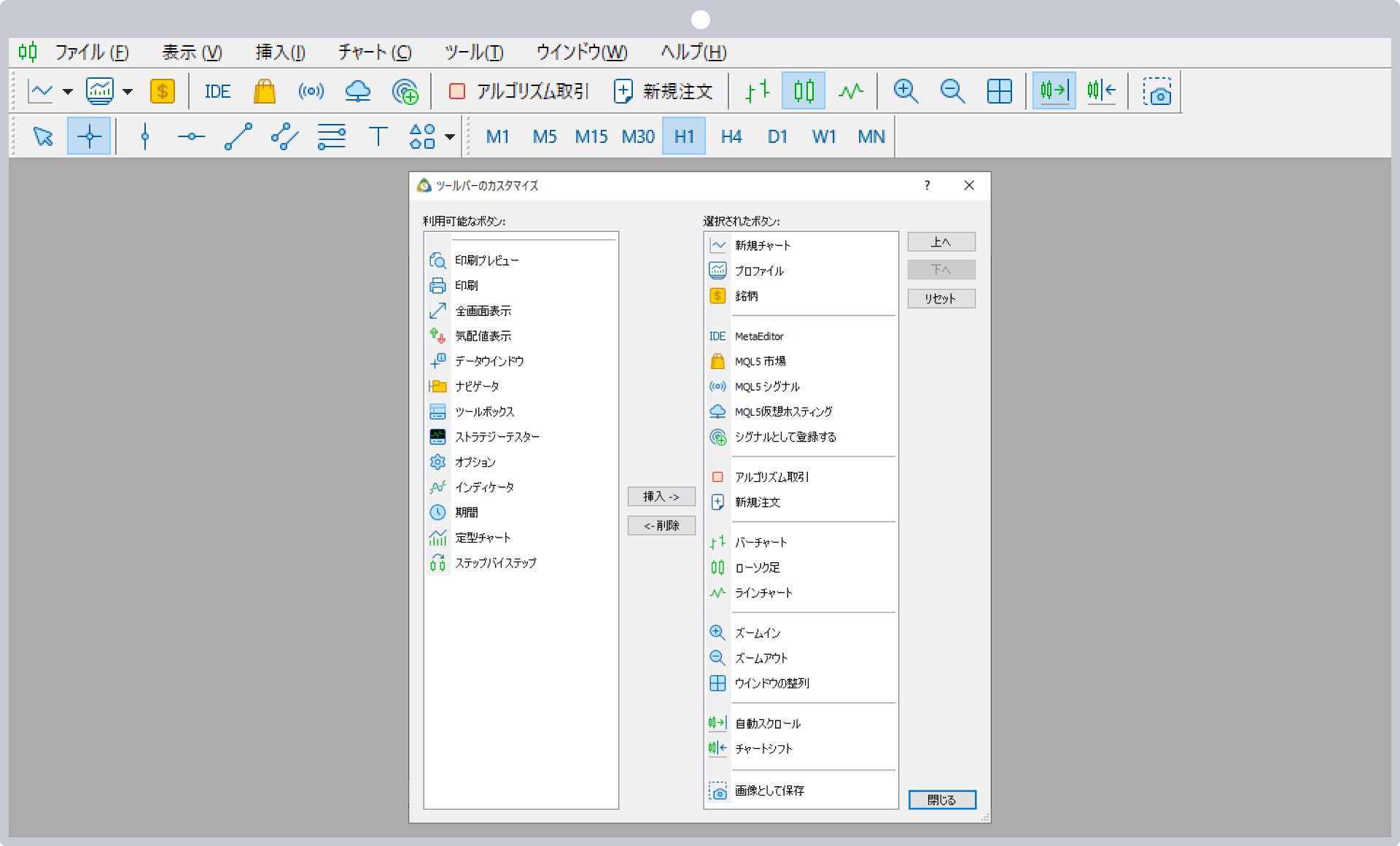Select the H4 timeframe
This screenshot has height=846, width=1400.
731,136
